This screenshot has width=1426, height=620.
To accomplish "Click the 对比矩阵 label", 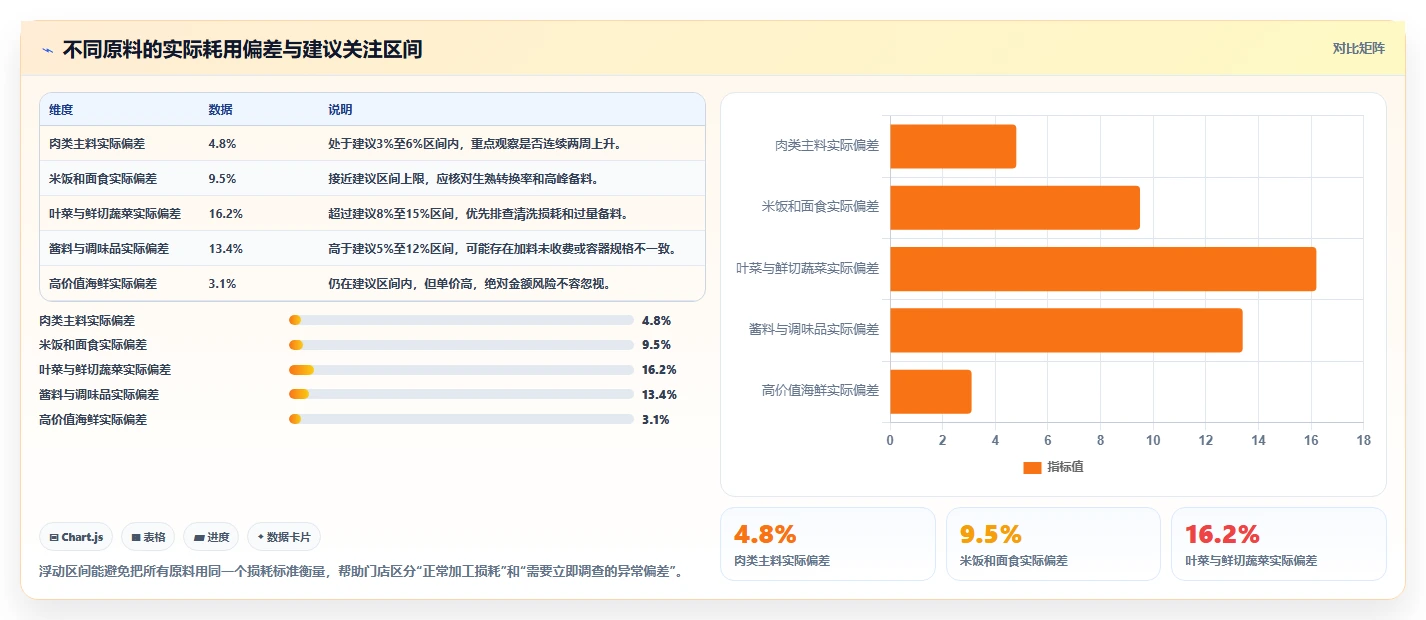I will (1359, 49).
